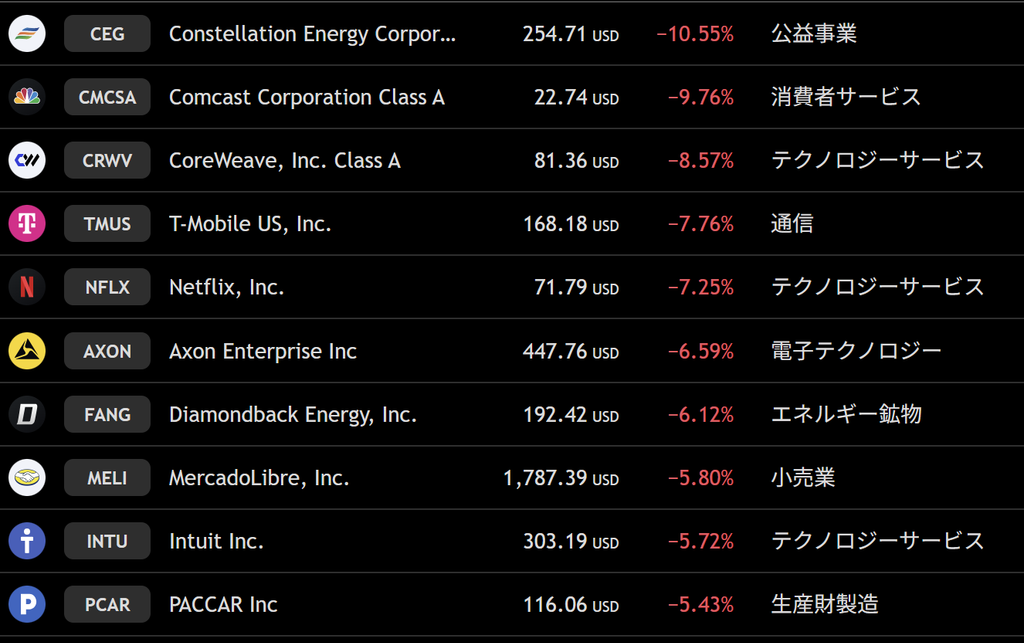
Task: Click the red Netflix N logo
Action: click(x=27, y=287)
